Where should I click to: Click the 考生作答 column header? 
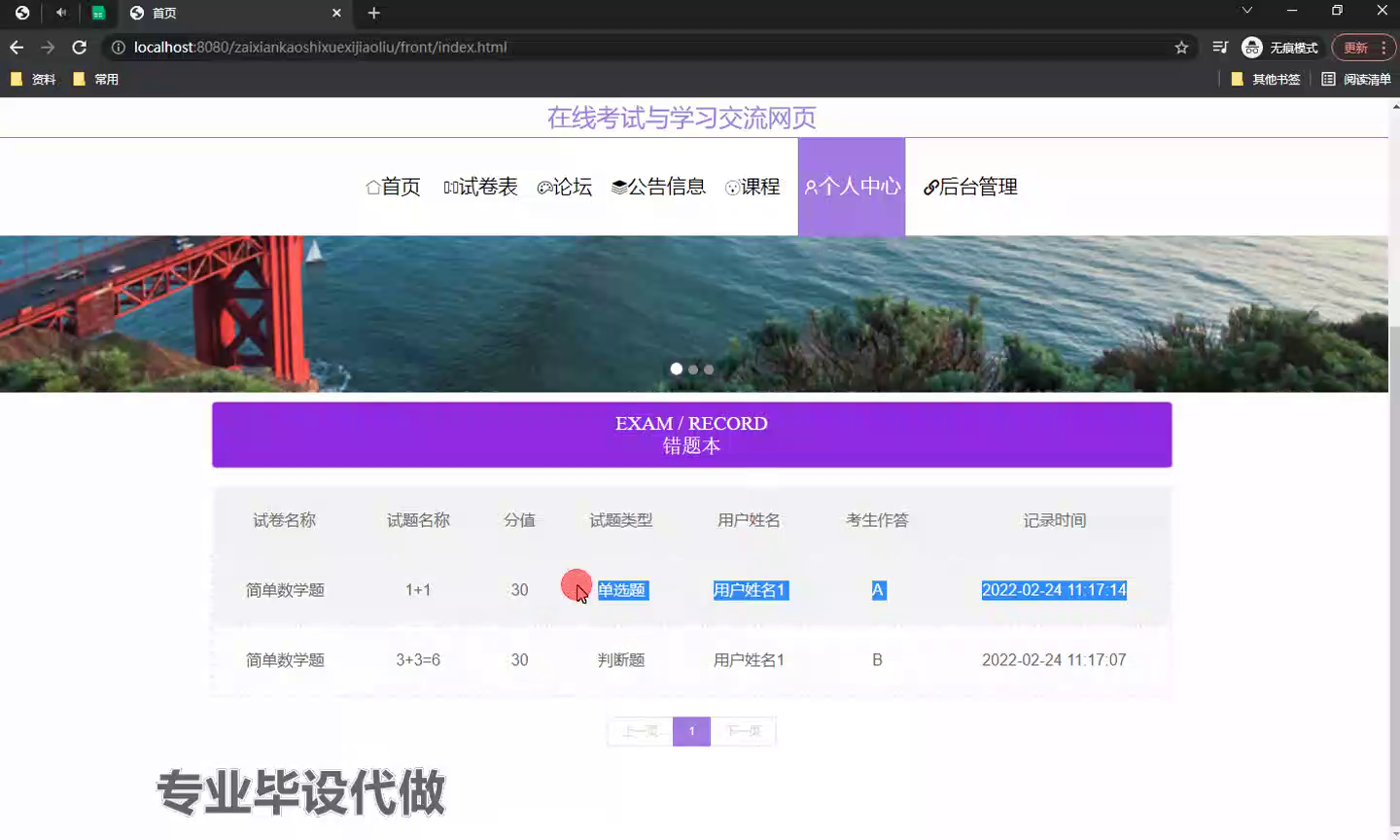877,520
